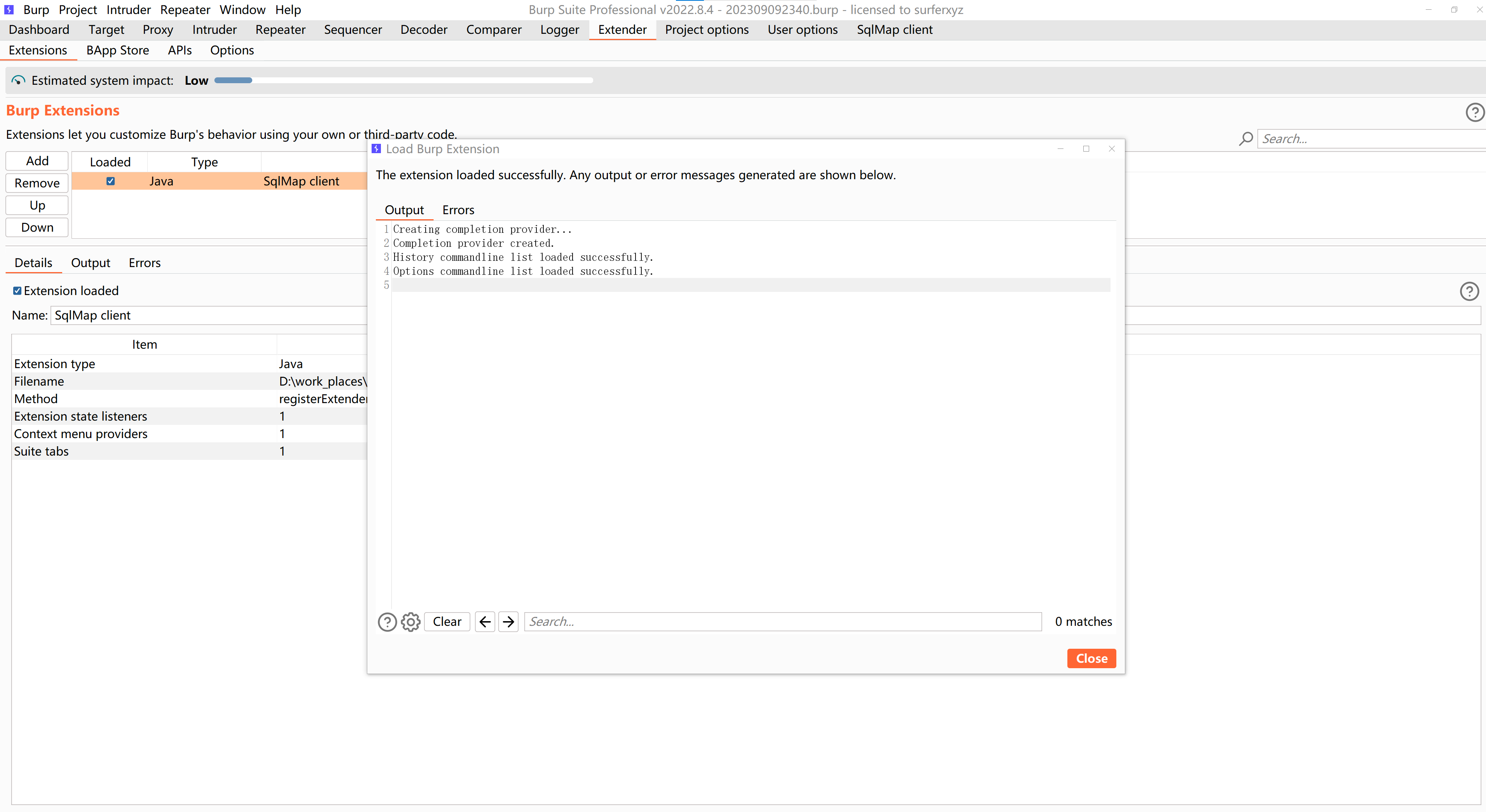Click the Clear button in output panel
The image size is (1486, 812).
pyautogui.click(x=447, y=622)
